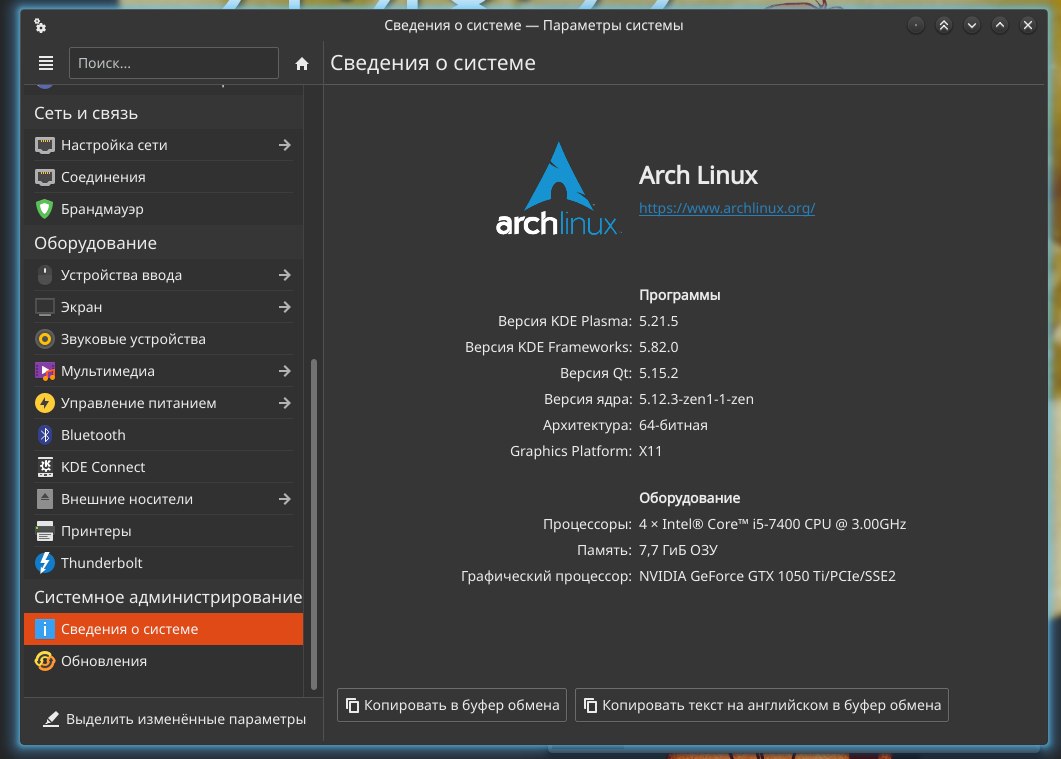Viewport: 1061px width, 759px height.
Task: Click the Соединения connections icon
Action: click(x=45, y=177)
